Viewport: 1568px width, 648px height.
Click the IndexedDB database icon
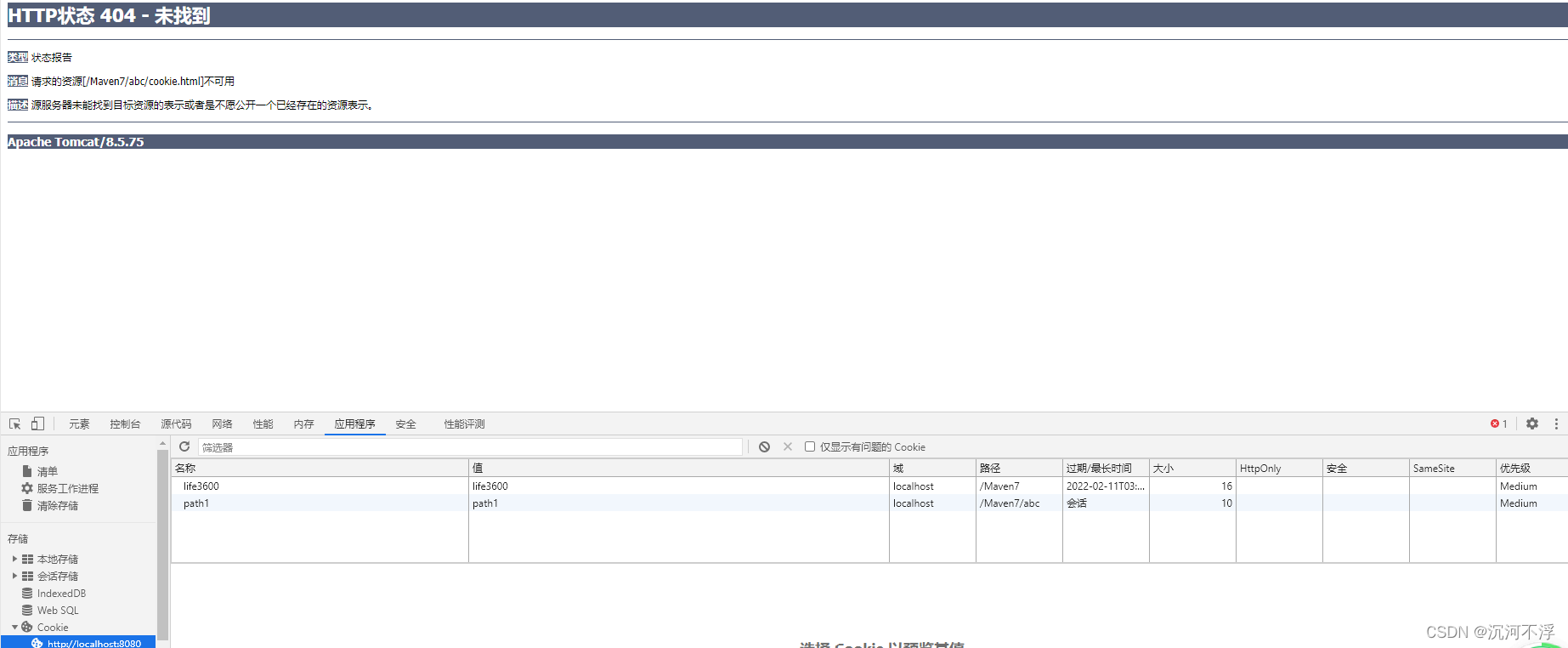[27, 593]
